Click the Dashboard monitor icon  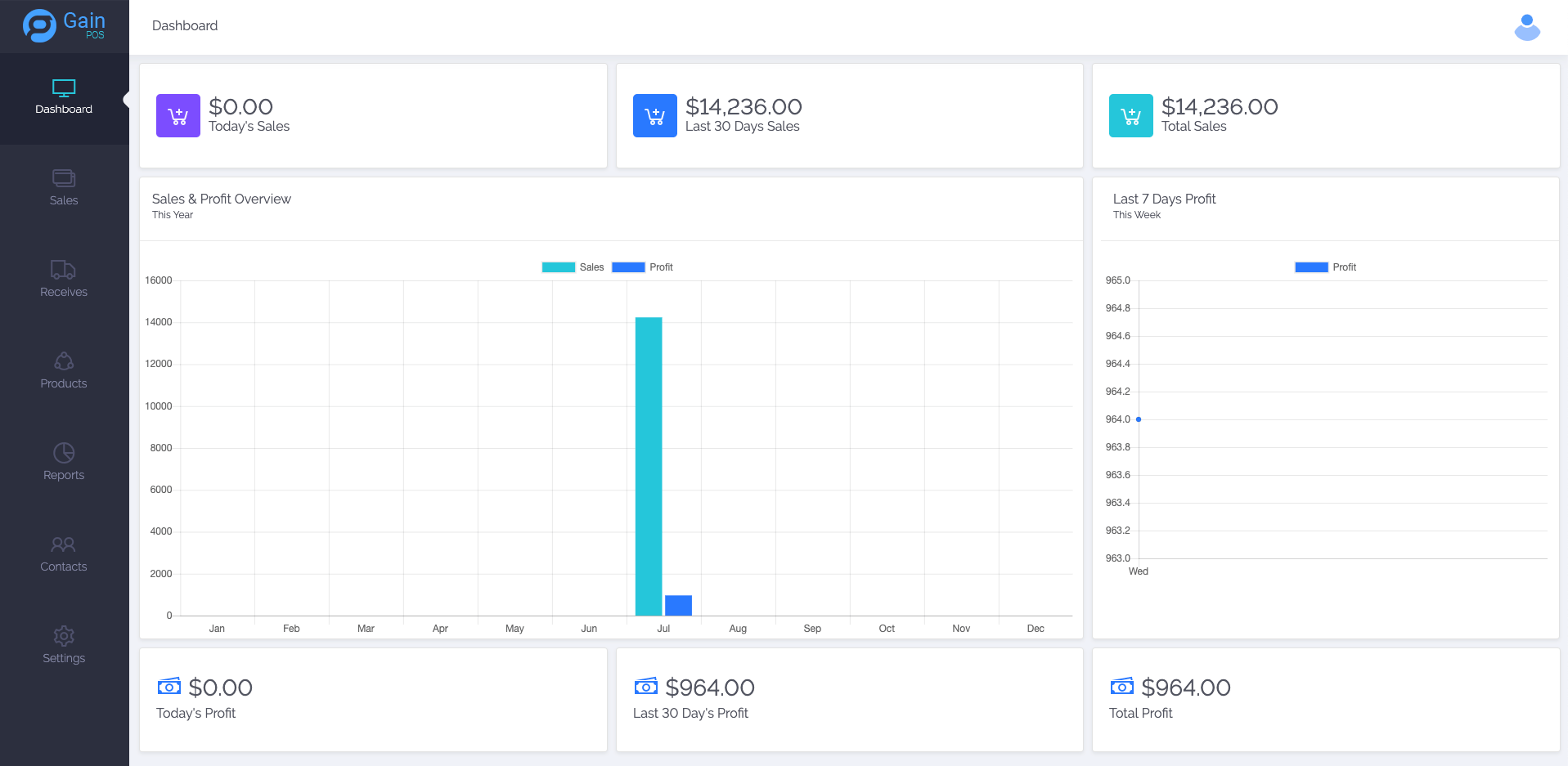[x=64, y=88]
